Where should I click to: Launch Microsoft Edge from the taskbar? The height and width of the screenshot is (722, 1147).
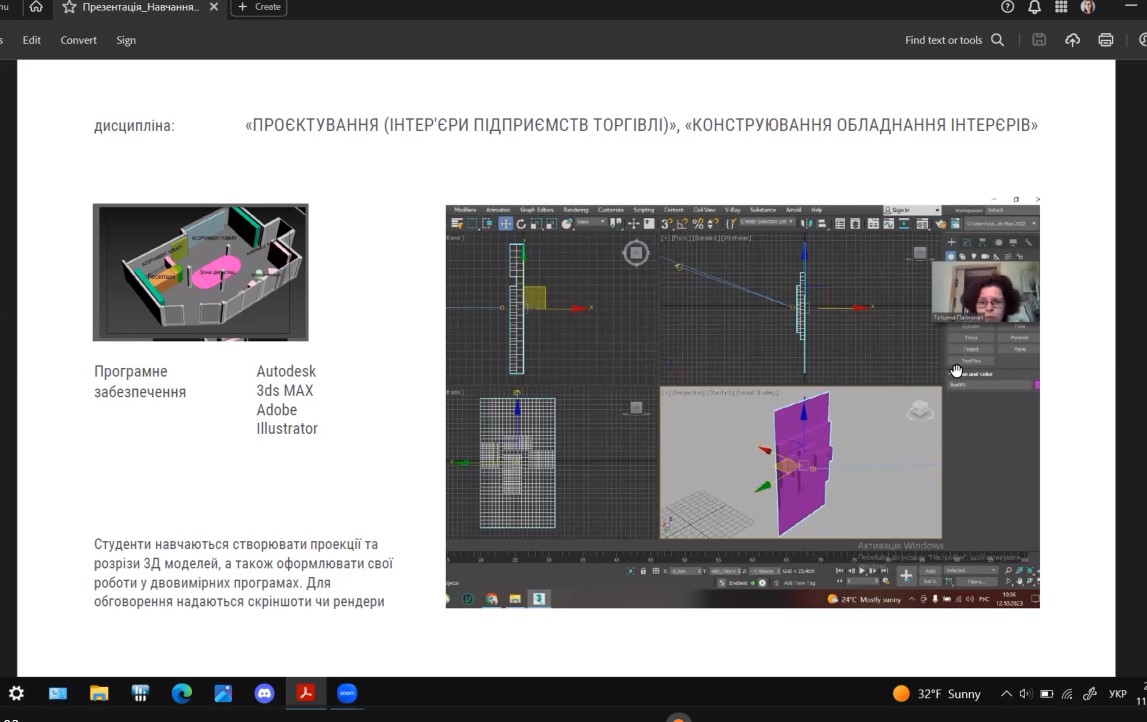coord(181,693)
